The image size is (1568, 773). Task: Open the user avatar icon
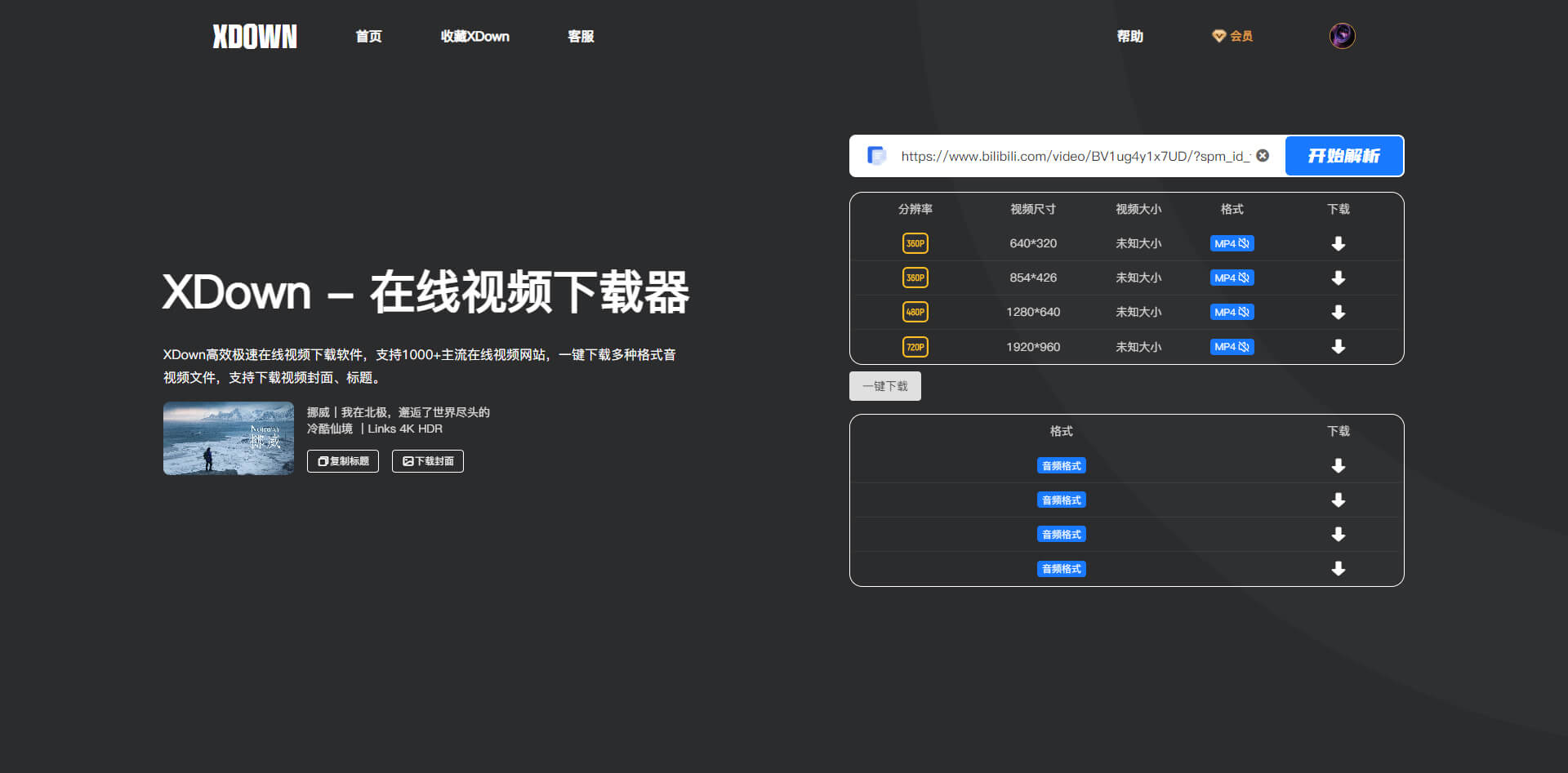[x=1342, y=36]
